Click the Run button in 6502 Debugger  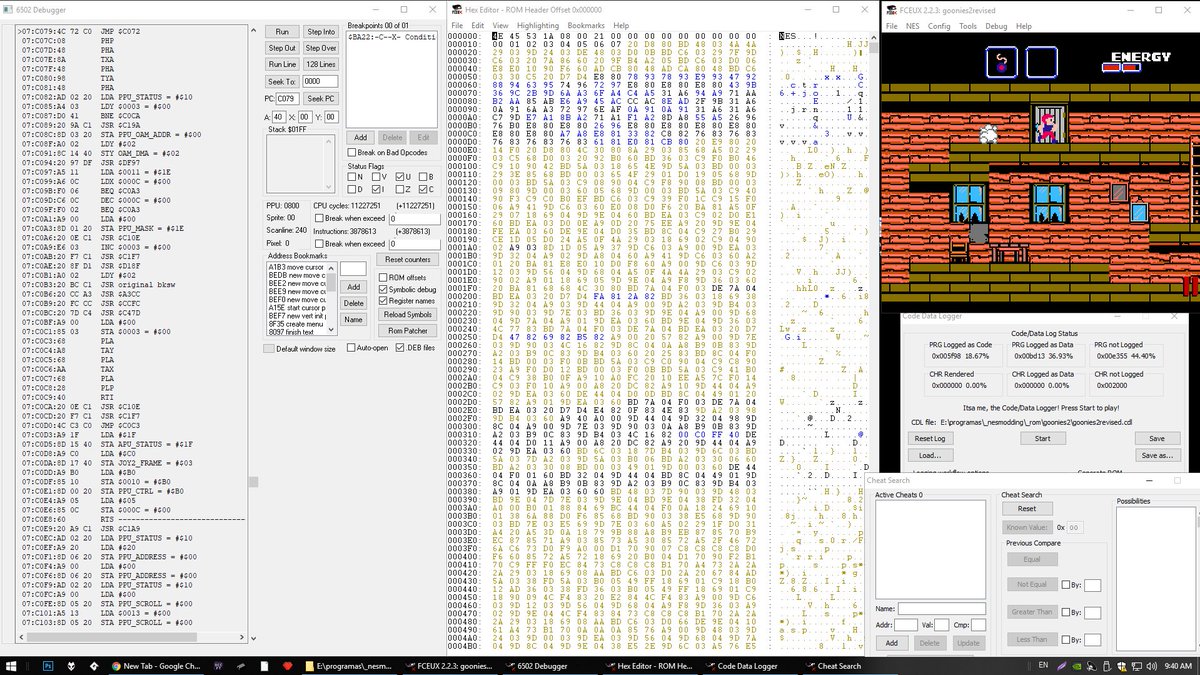click(283, 32)
